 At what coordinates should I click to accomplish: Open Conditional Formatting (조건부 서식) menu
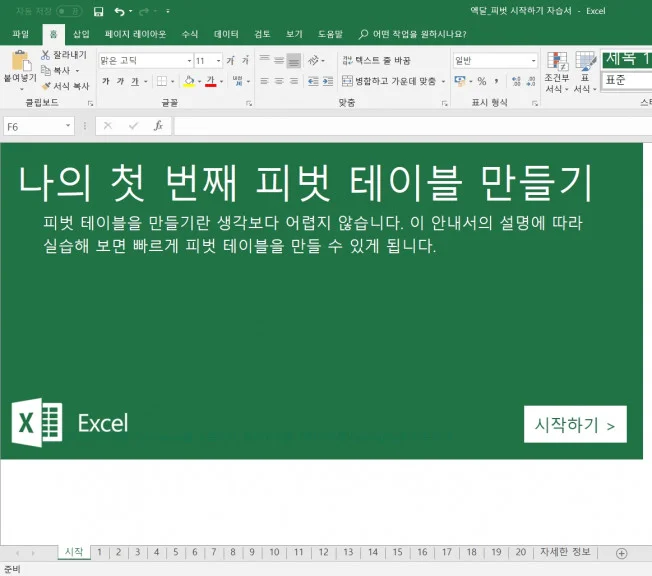557,72
